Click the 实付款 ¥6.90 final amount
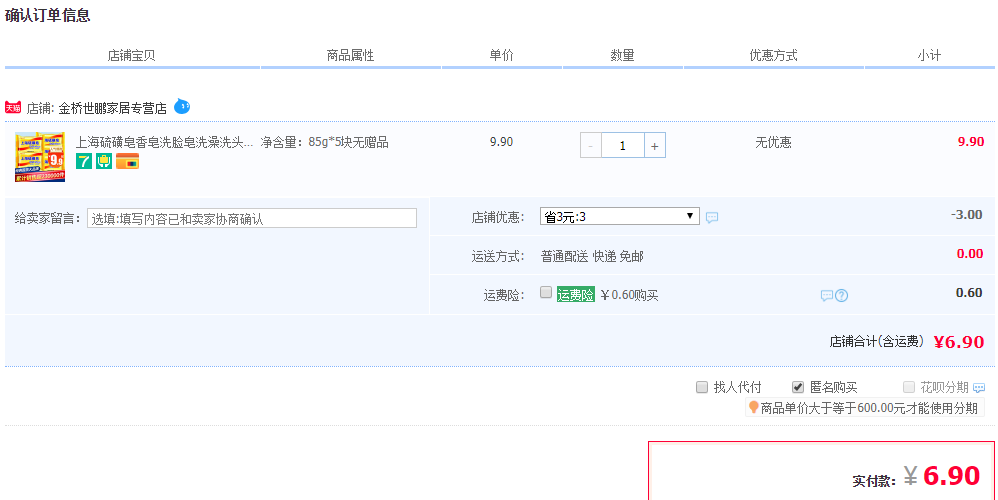 click(x=941, y=476)
